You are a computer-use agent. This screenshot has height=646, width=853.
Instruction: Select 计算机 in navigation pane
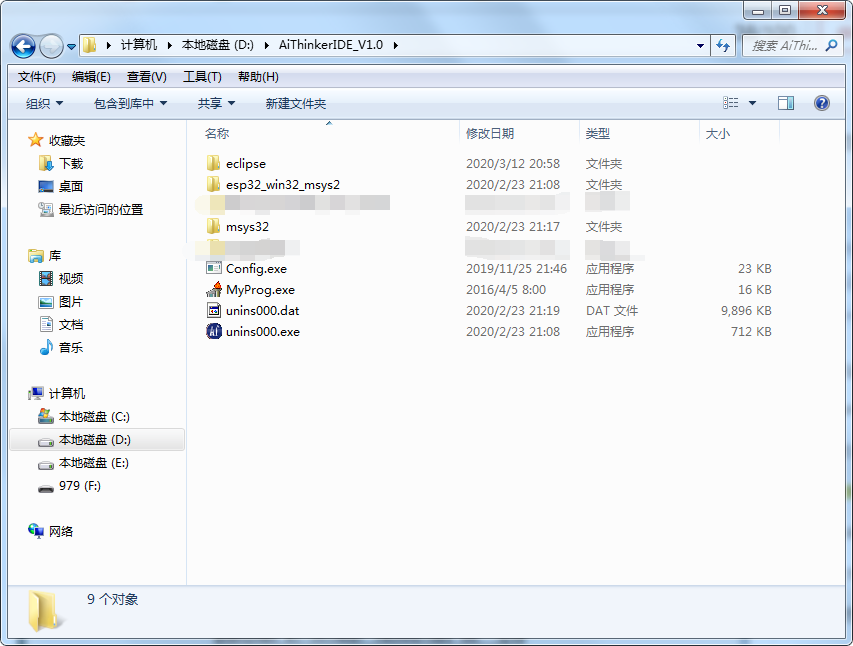[x=66, y=393]
